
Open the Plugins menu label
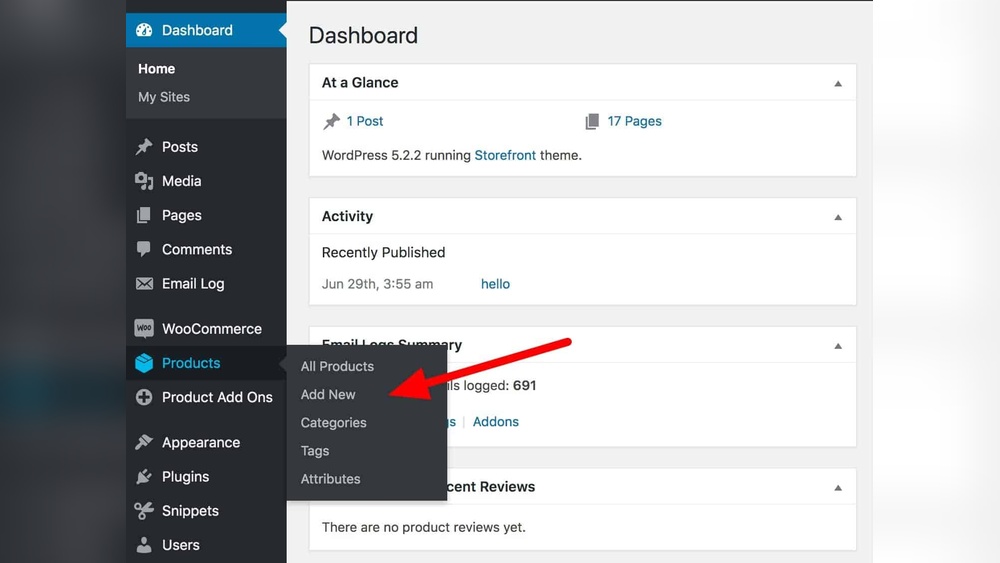[186, 476]
